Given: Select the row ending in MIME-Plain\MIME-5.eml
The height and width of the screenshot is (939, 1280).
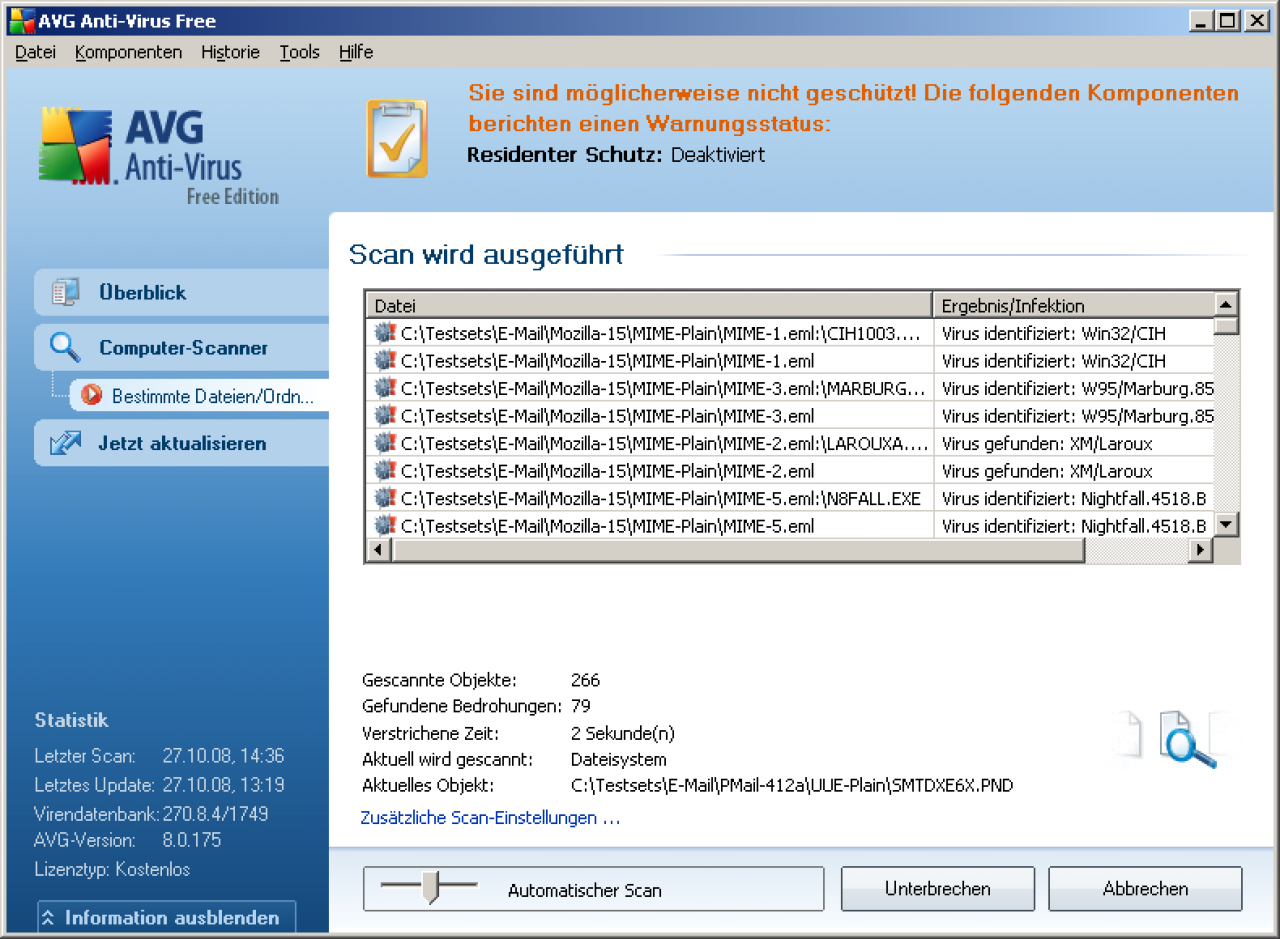Looking at the screenshot, I should [790, 525].
